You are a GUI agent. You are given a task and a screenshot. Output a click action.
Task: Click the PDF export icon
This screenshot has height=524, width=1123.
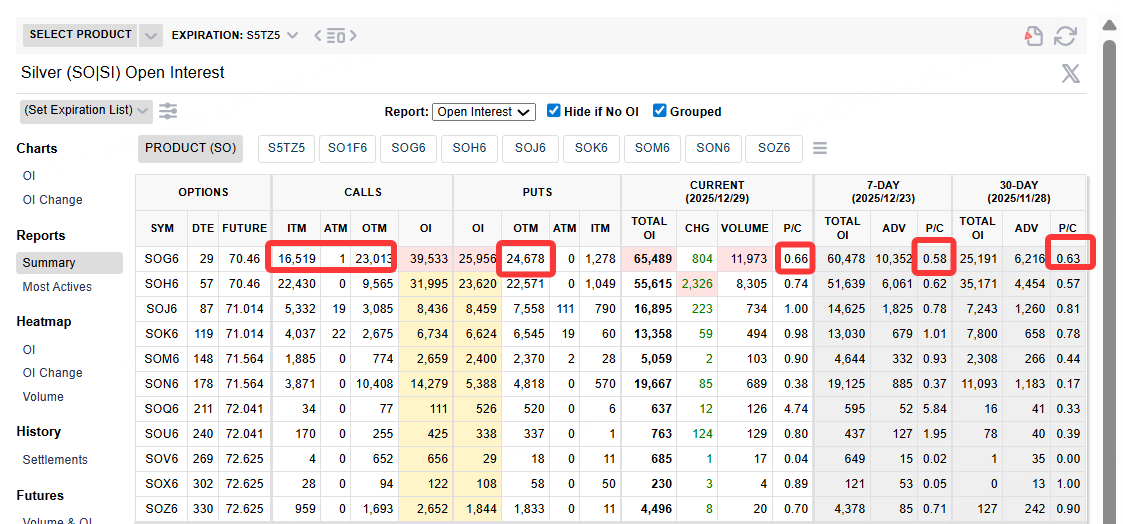pyautogui.click(x=1033, y=36)
